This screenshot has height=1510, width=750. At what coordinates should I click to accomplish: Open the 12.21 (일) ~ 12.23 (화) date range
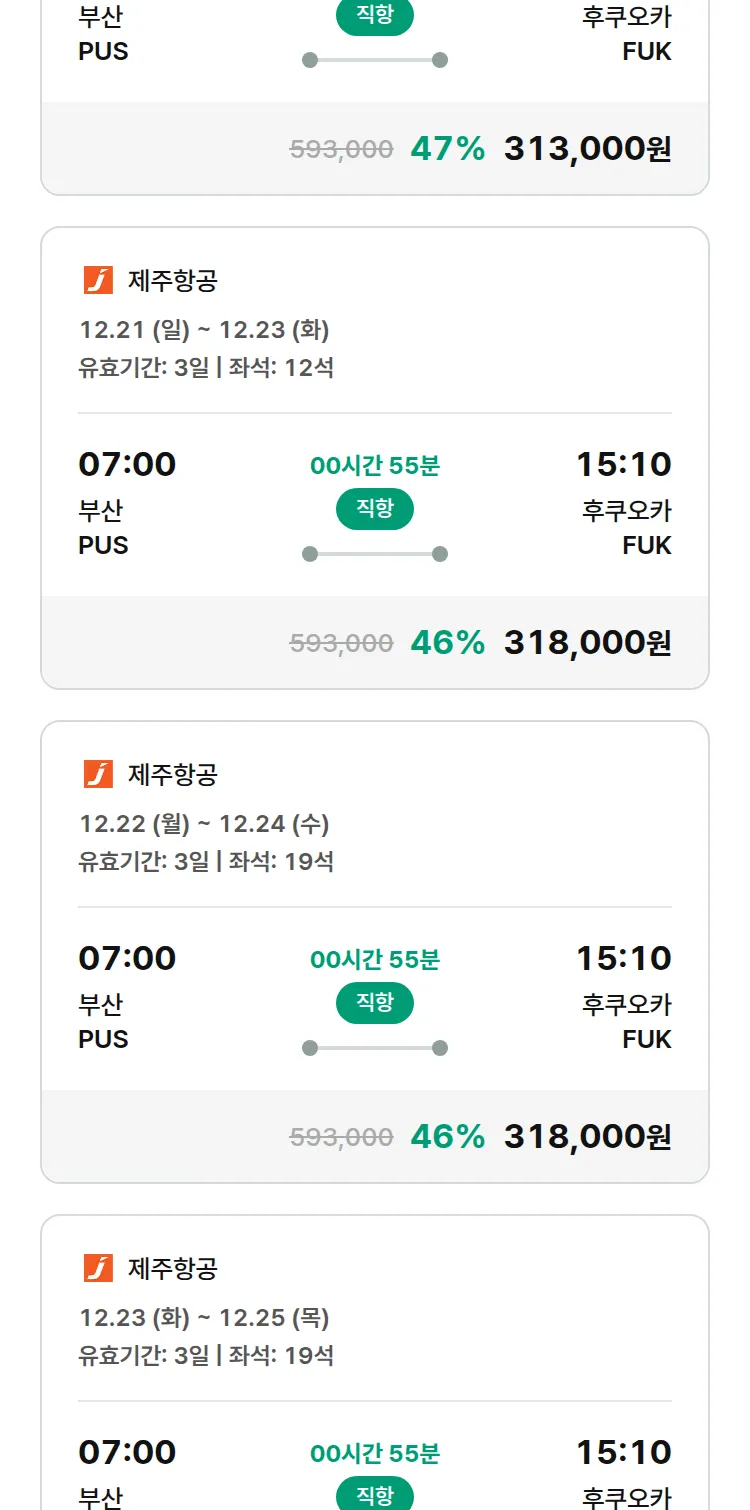click(204, 330)
